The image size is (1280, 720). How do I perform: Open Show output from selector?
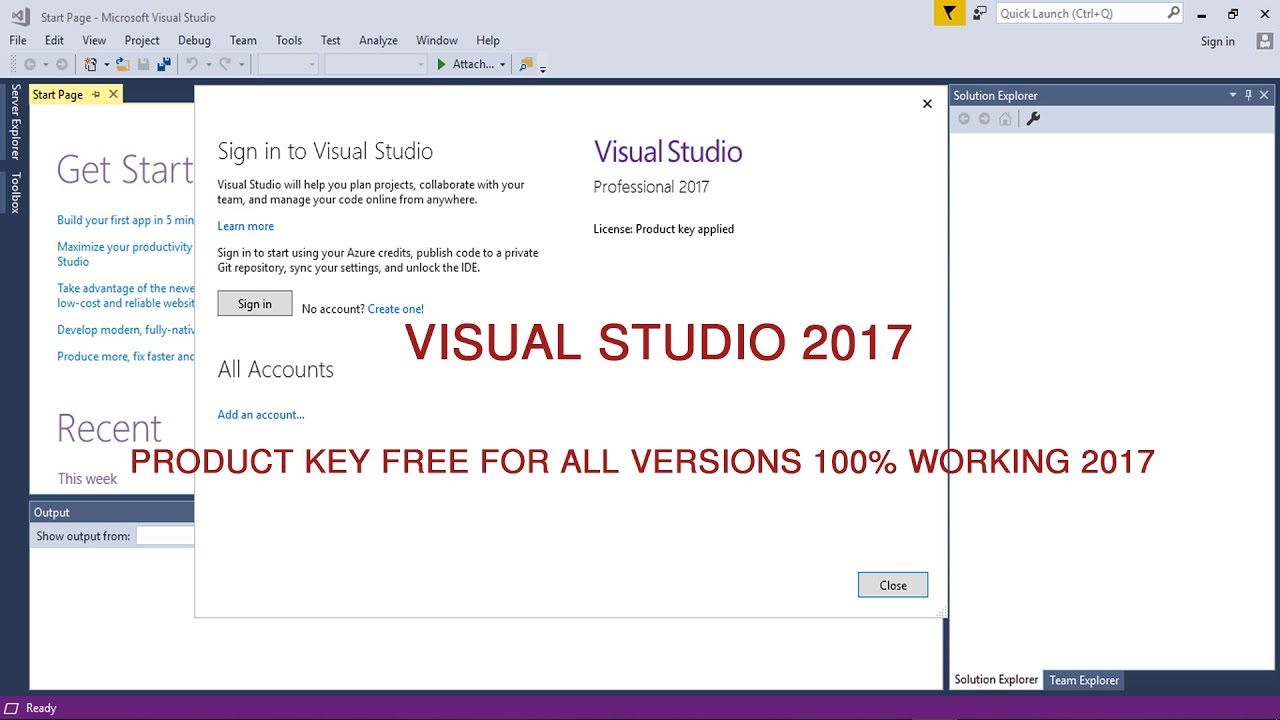click(165, 536)
